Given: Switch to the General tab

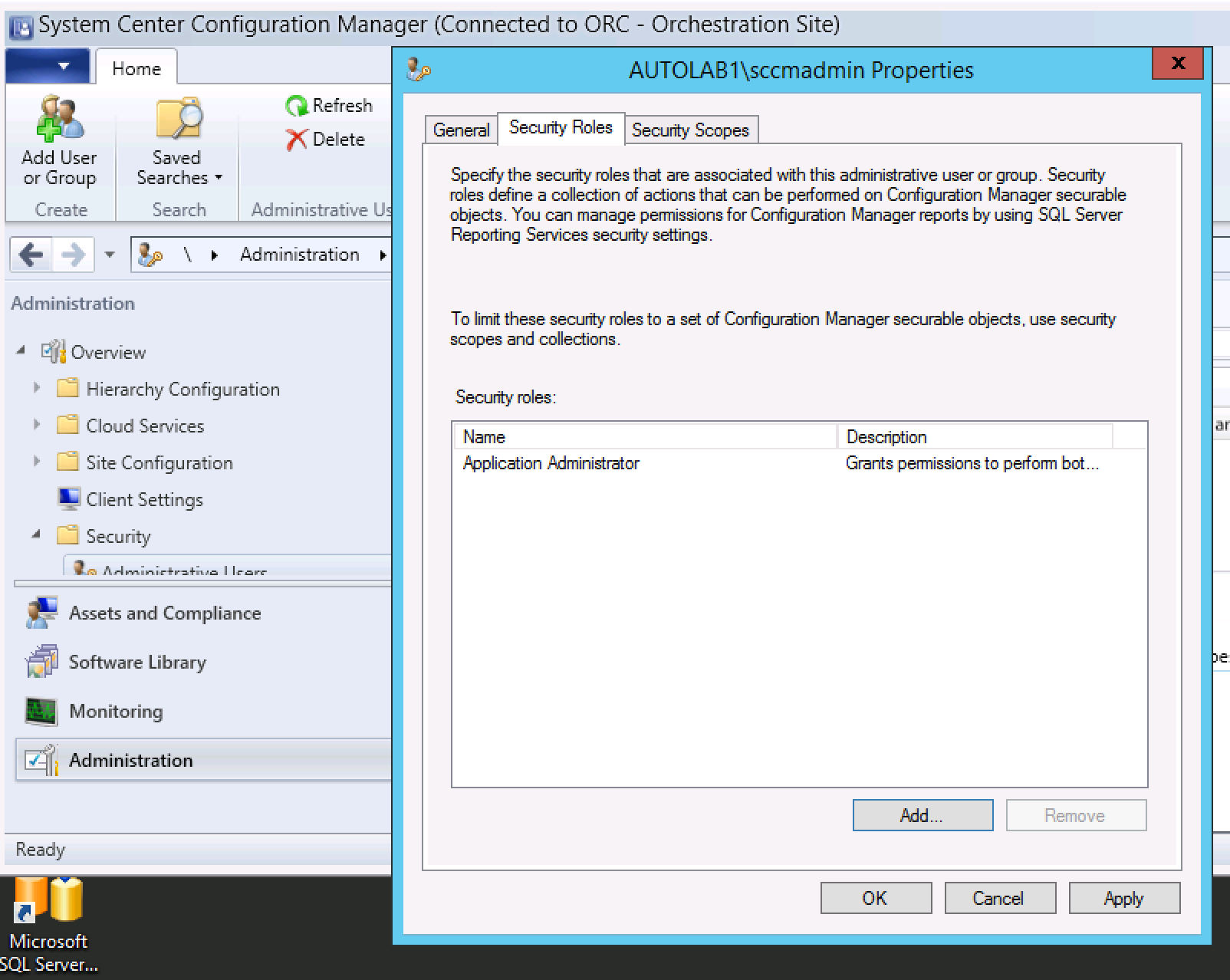Looking at the screenshot, I should tap(461, 130).
